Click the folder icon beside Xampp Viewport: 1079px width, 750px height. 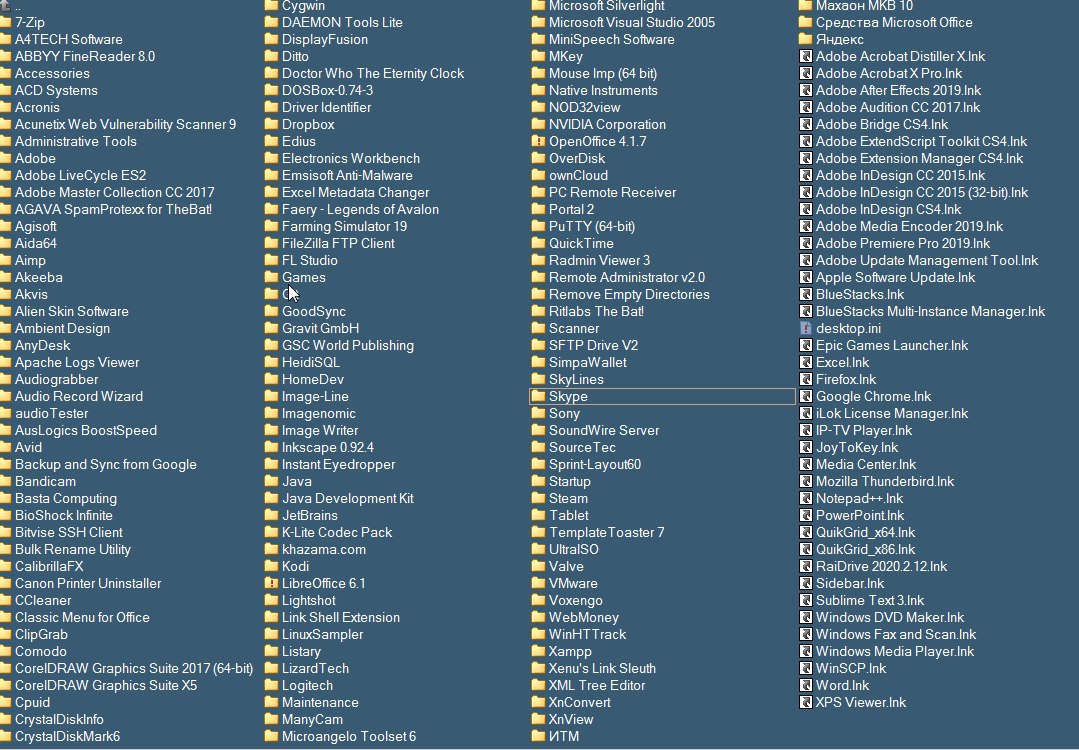click(538, 651)
